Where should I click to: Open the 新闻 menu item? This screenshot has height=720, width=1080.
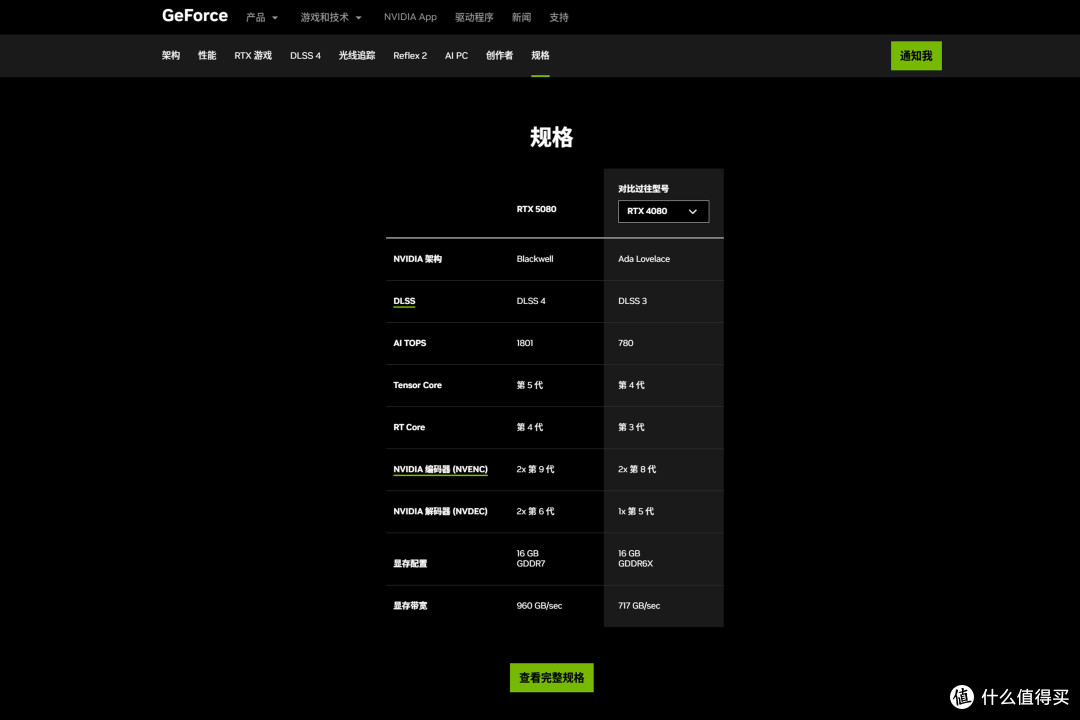tap(521, 17)
